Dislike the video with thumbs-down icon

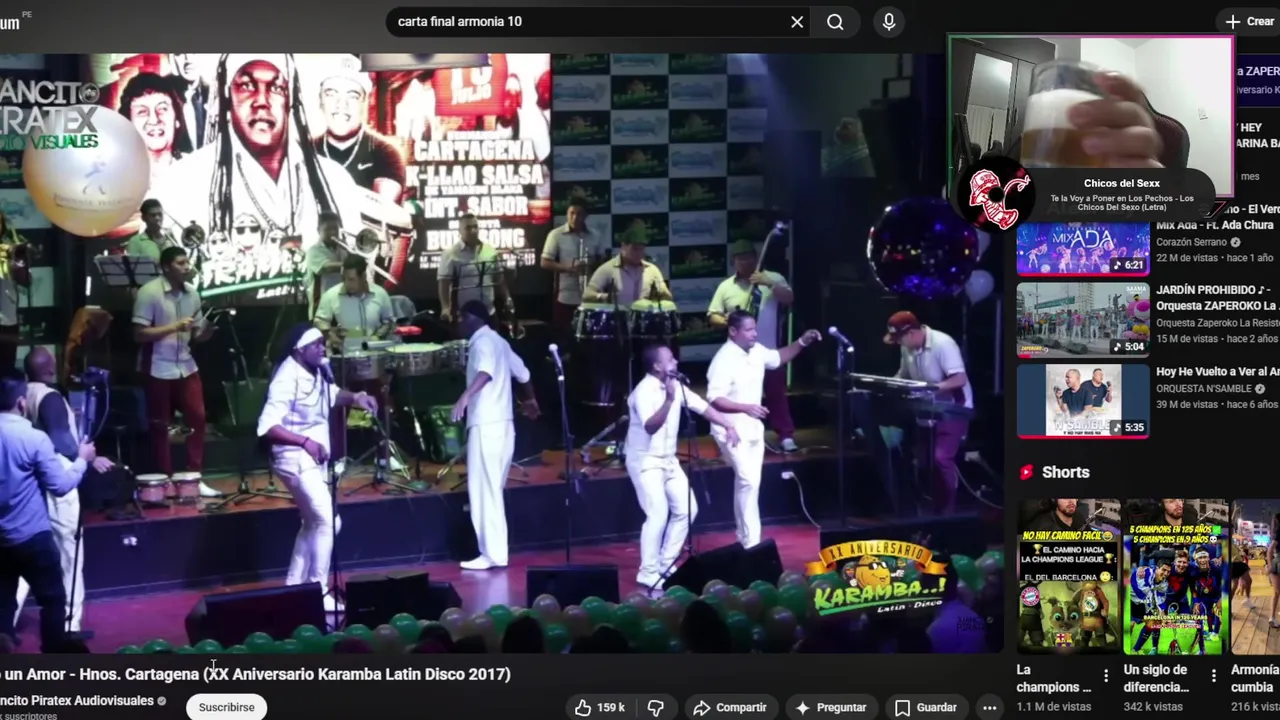[656, 707]
